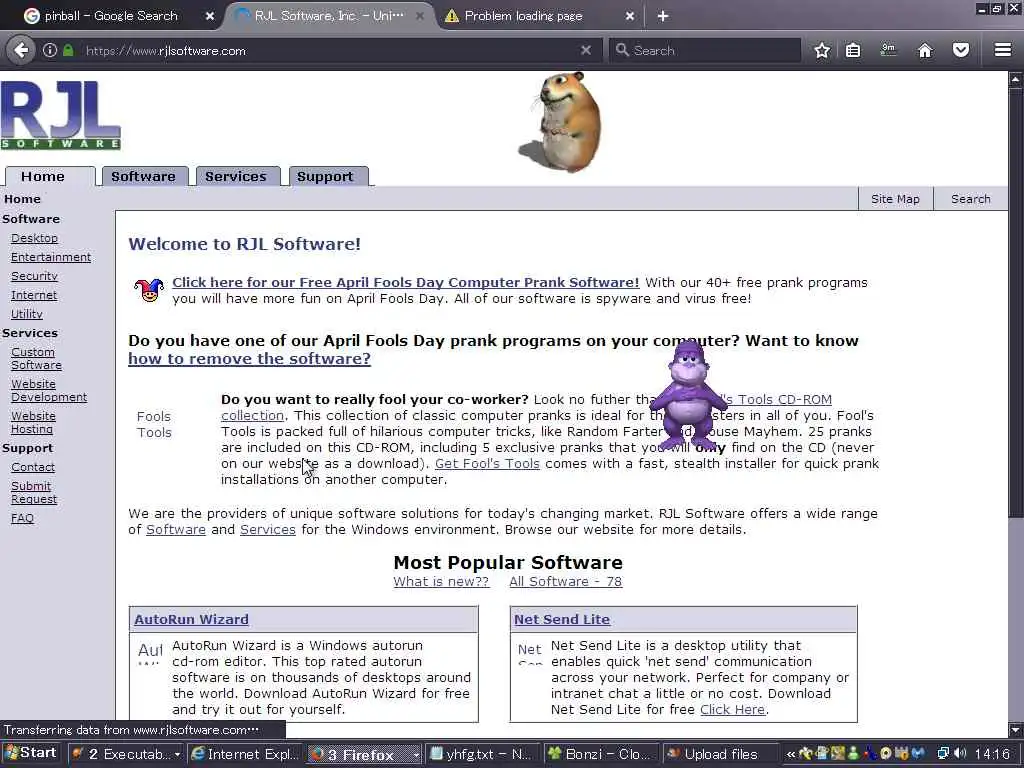This screenshot has height=768, width=1024.
Task: Click the browser Search box
Action: pyautogui.click(x=705, y=50)
